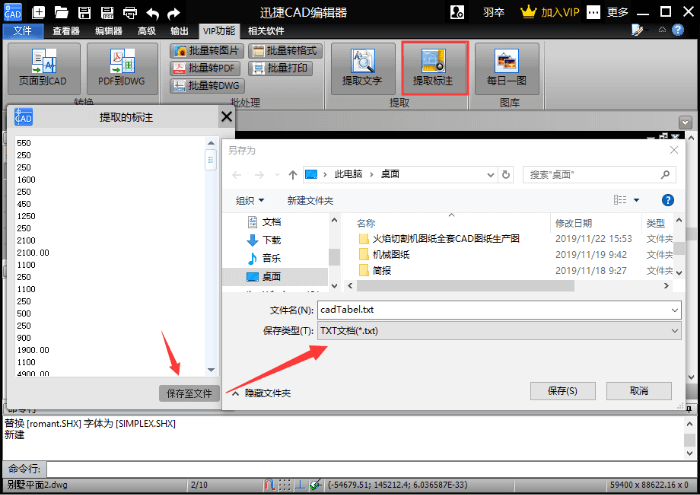
Task: Click the annotation list scroll-down arrow
Action: pos(211,370)
